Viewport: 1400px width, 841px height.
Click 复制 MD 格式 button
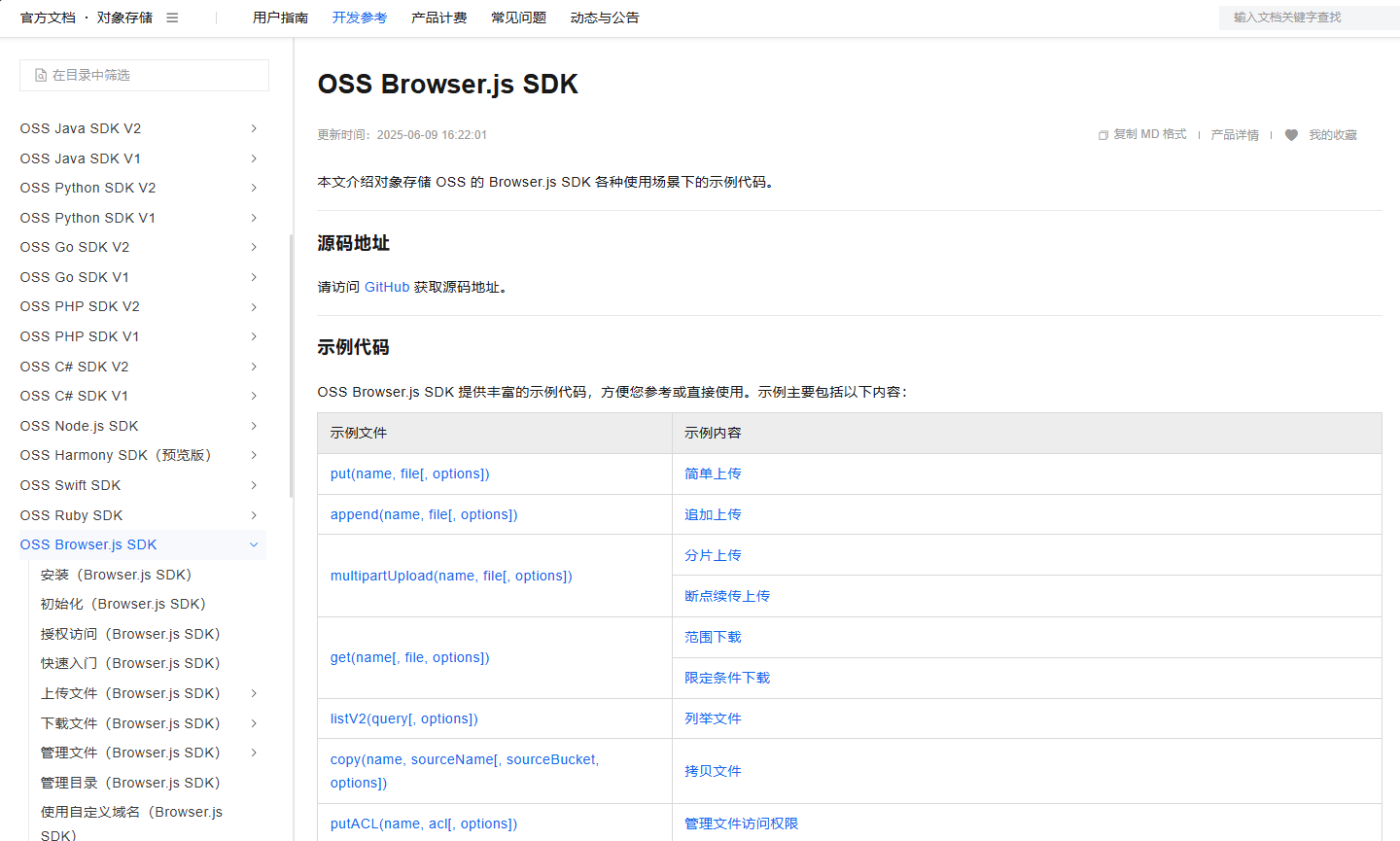click(x=1142, y=134)
